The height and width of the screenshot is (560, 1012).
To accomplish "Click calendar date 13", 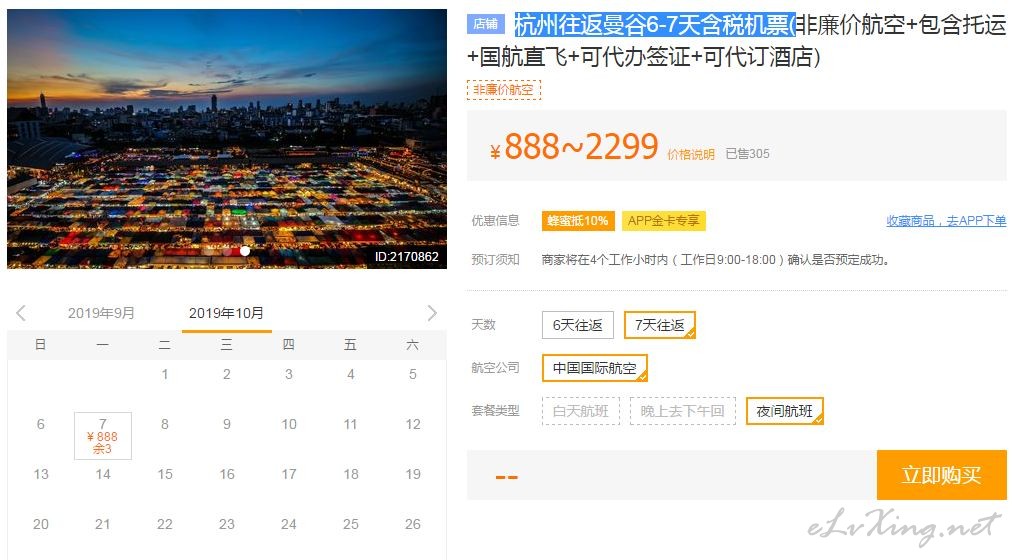I will pyautogui.click(x=41, y=474).
